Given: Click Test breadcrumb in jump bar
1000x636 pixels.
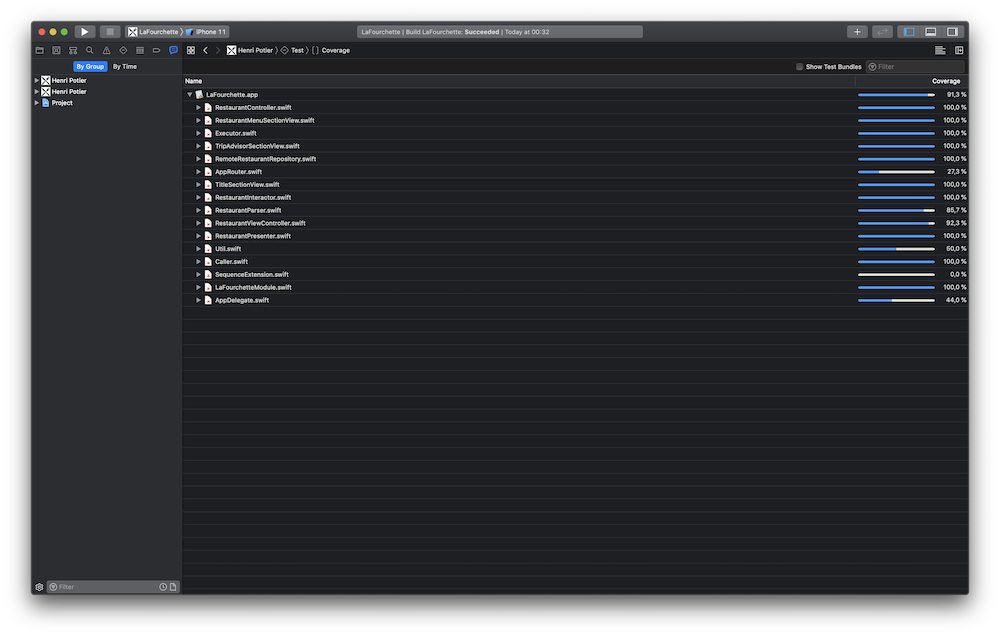Looking at the screenshot, I should (293, 50).
